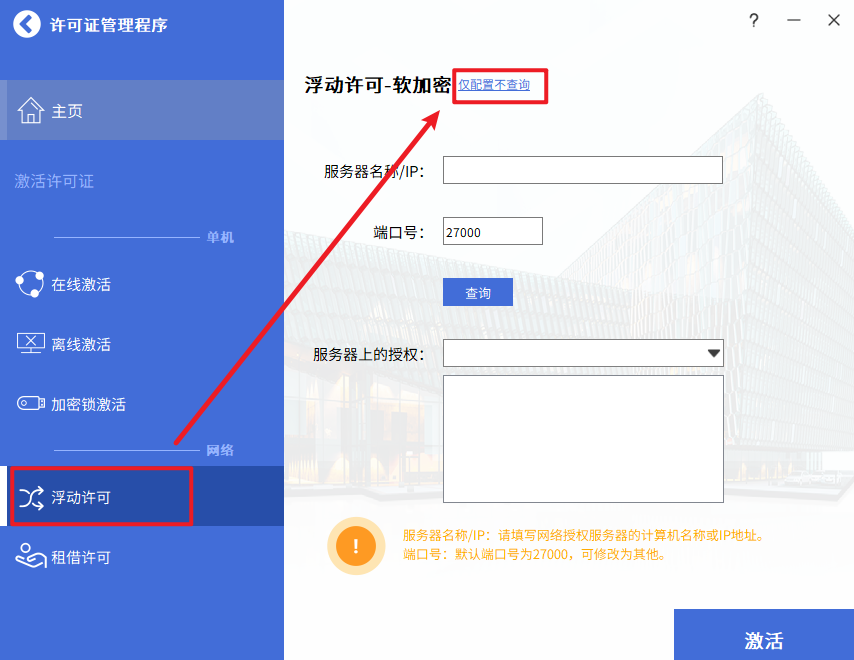Click the 租借许可 hand icon
This screenshot has height=660, width=854.
(x=30, y=557)
